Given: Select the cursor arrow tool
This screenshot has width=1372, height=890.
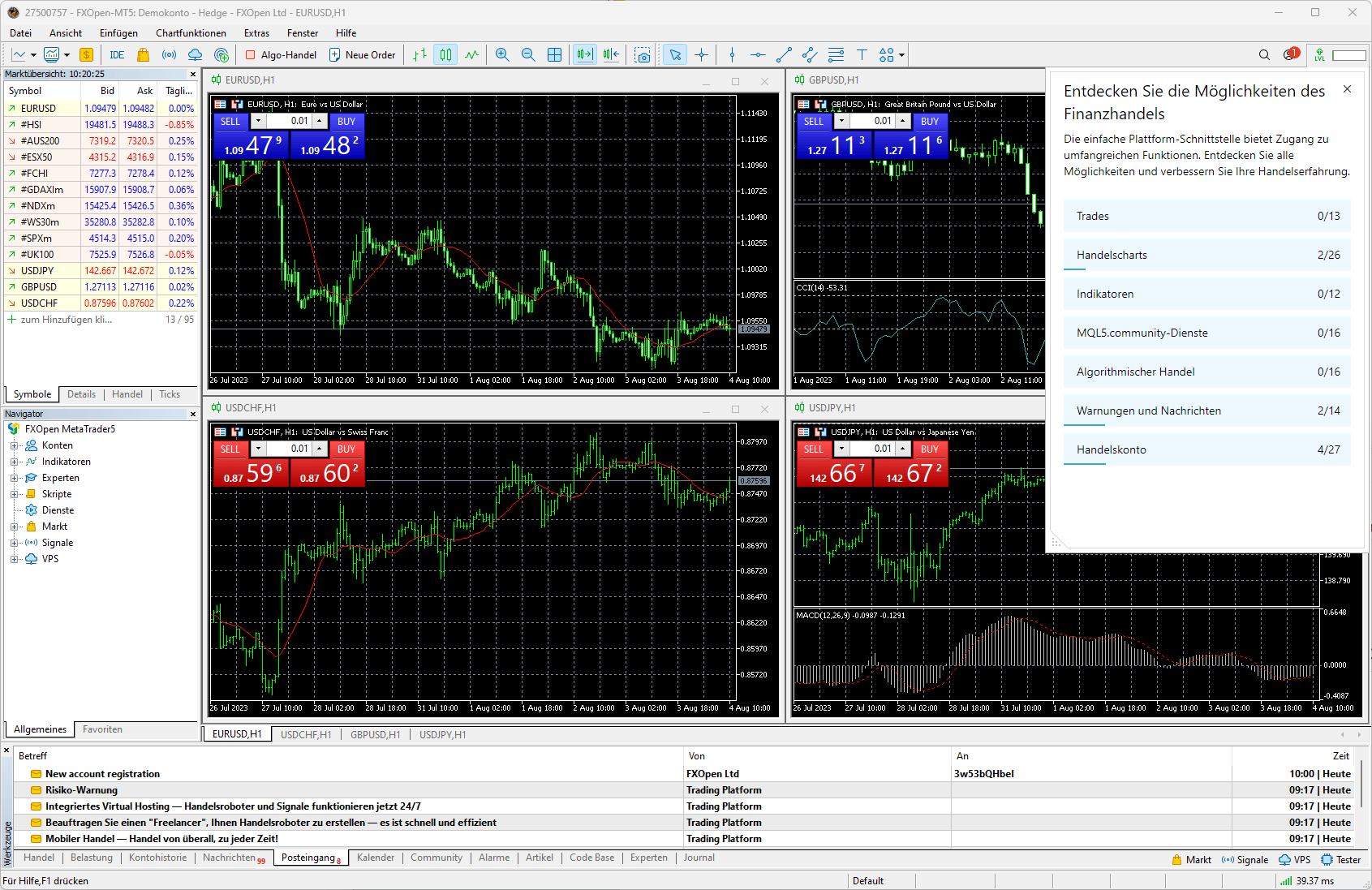Looking at the screenshot, I should point(675,55).
